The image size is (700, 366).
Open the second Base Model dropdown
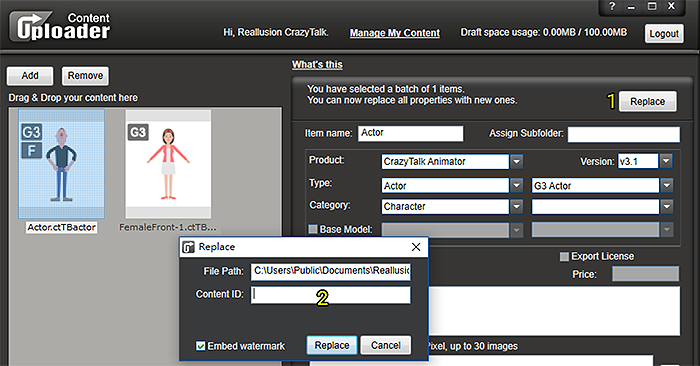667,230
